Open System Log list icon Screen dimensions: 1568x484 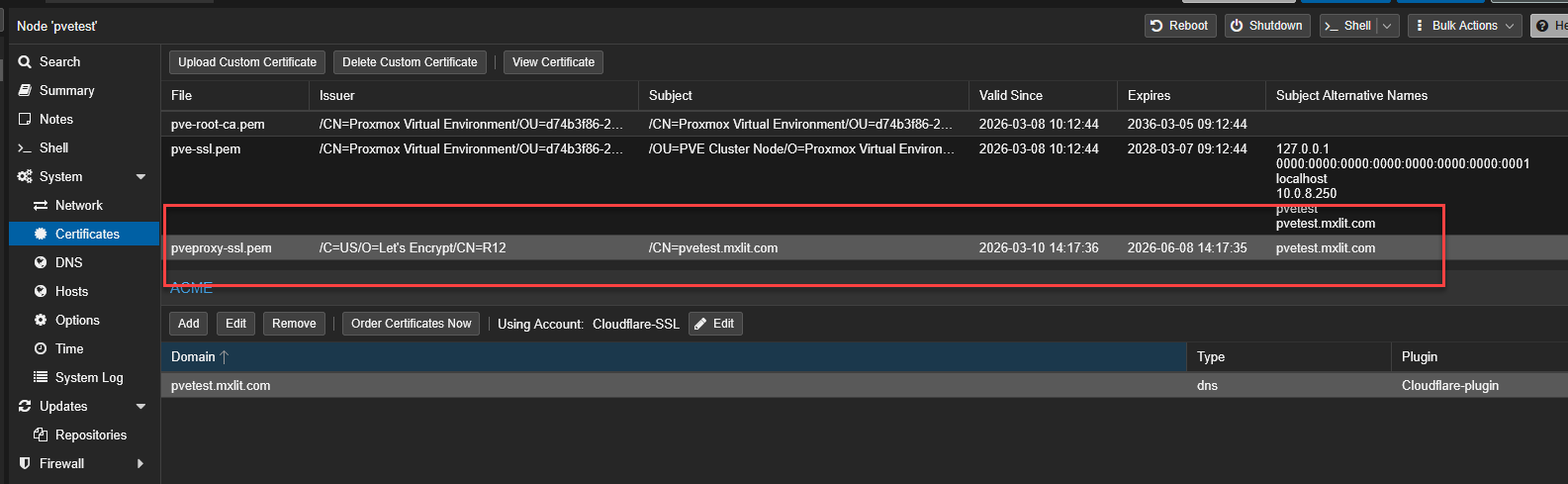coord(41,378)
